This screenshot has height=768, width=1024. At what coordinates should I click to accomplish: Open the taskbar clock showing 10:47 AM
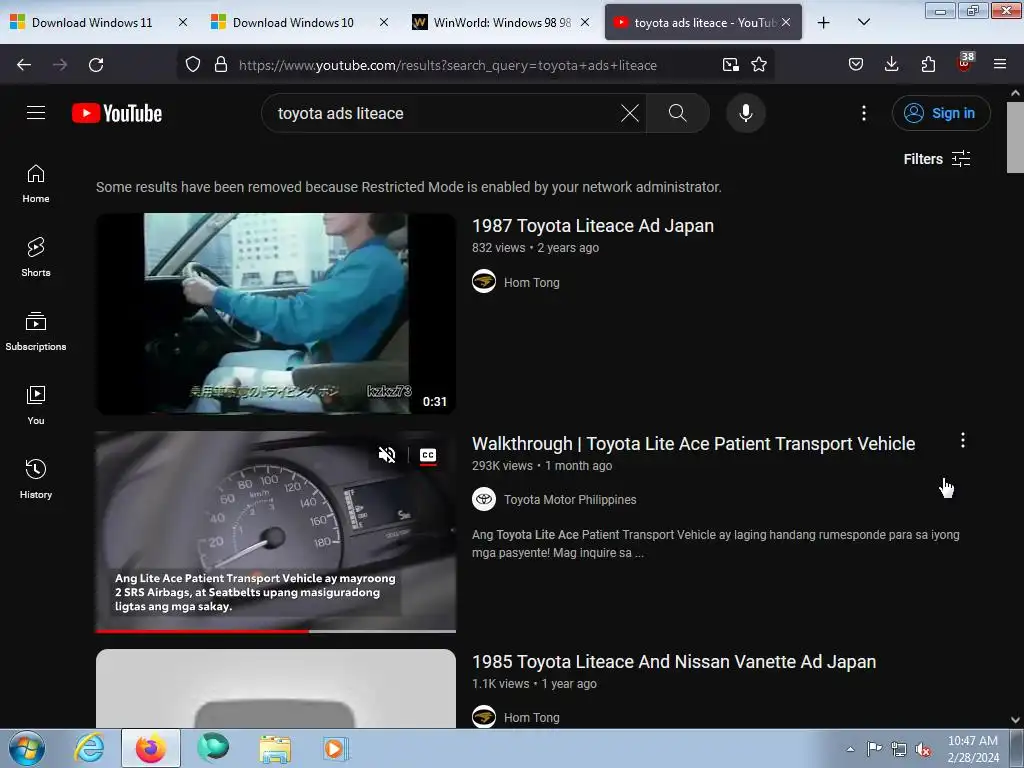pos(973,749)
